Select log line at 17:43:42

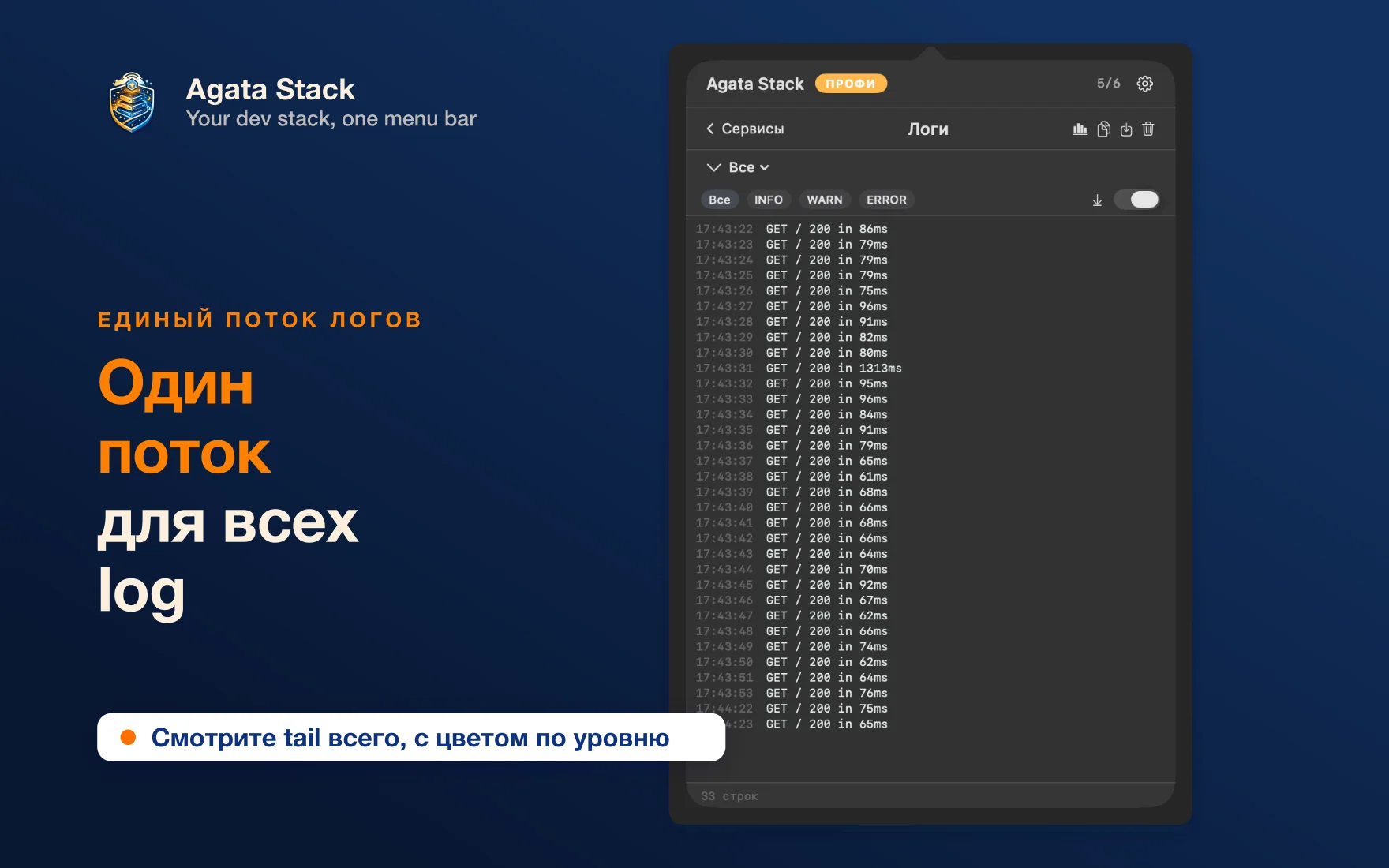tap(792, 538)
